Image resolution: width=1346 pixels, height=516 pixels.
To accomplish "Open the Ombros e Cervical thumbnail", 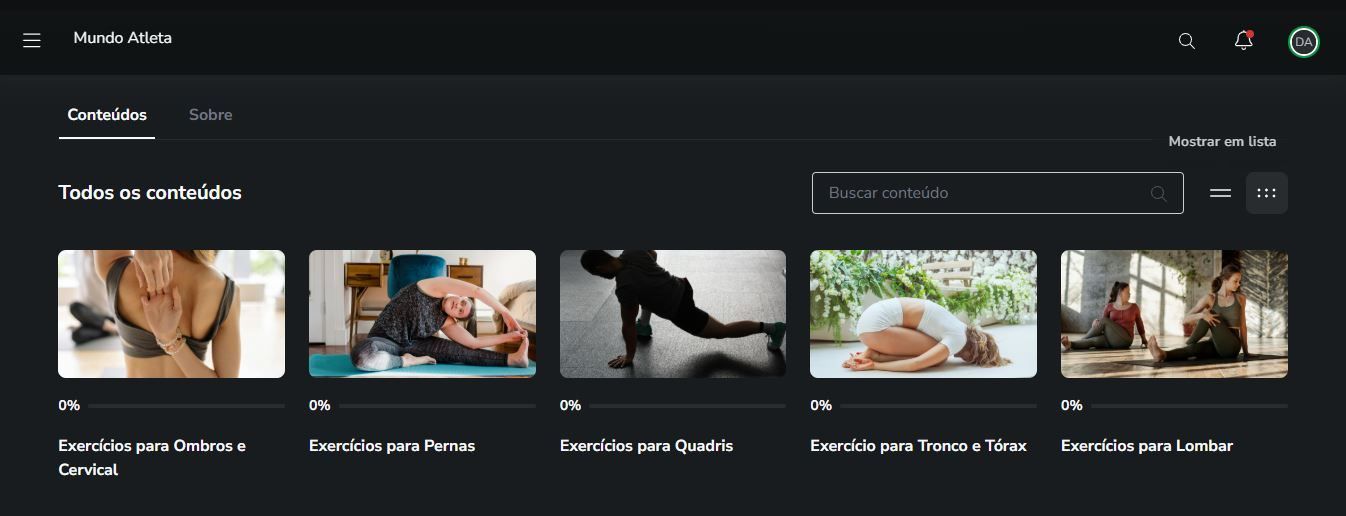I will tap(171, 314).
